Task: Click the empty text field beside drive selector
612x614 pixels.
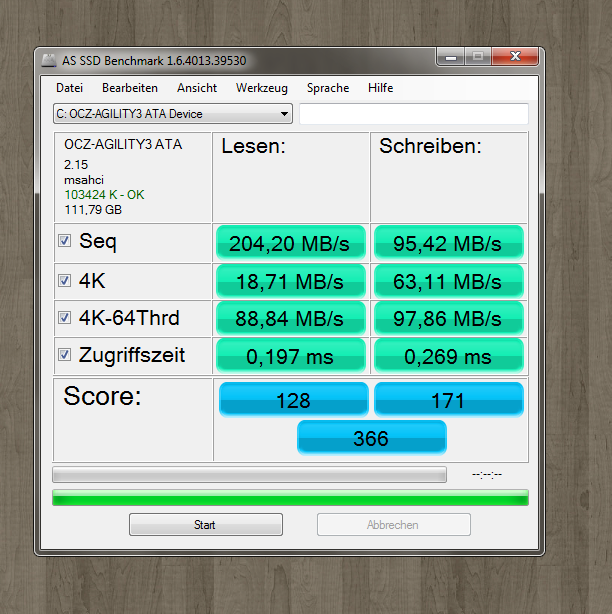Action: (414, 114)
